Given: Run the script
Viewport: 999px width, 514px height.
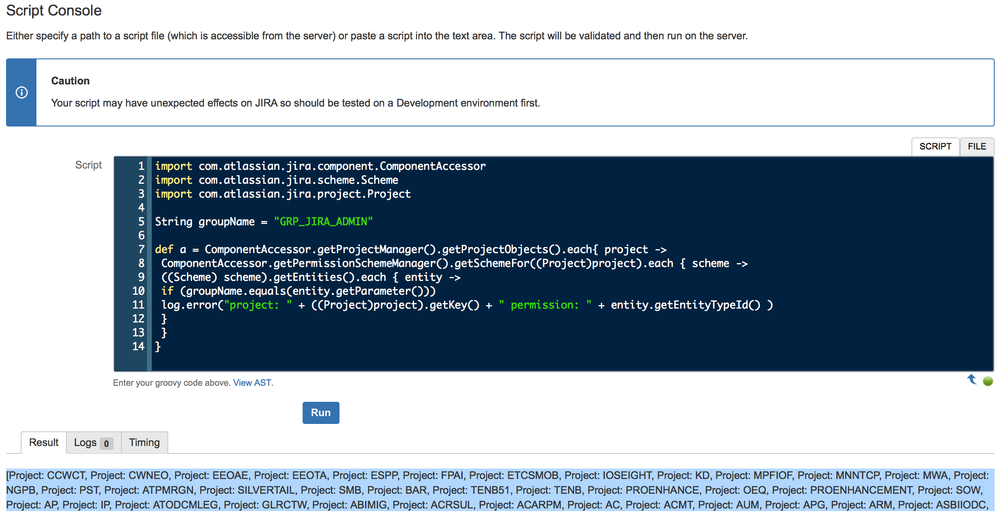Looking at the screenshot, I should [320, 413].
